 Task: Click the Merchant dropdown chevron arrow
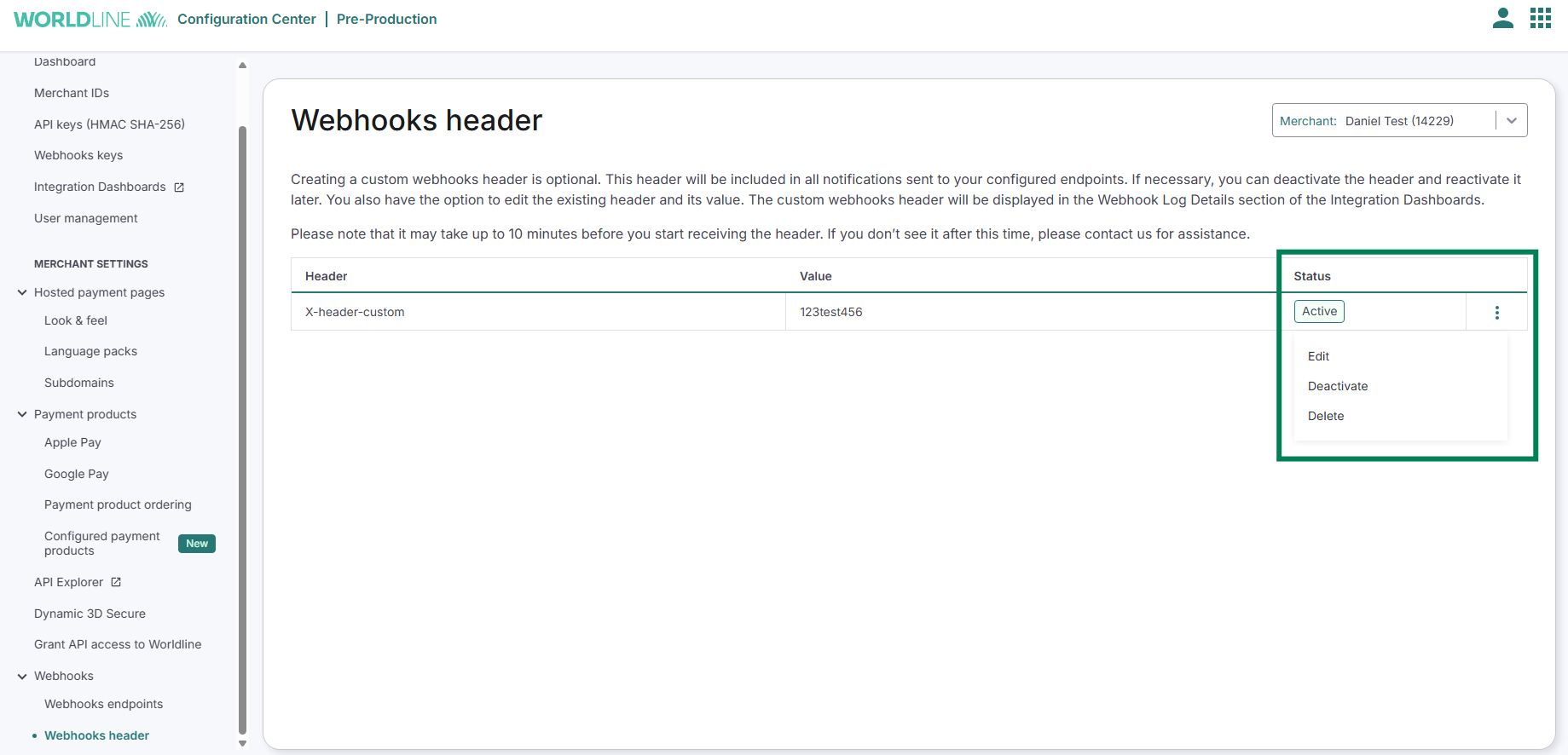point(1512,121)
